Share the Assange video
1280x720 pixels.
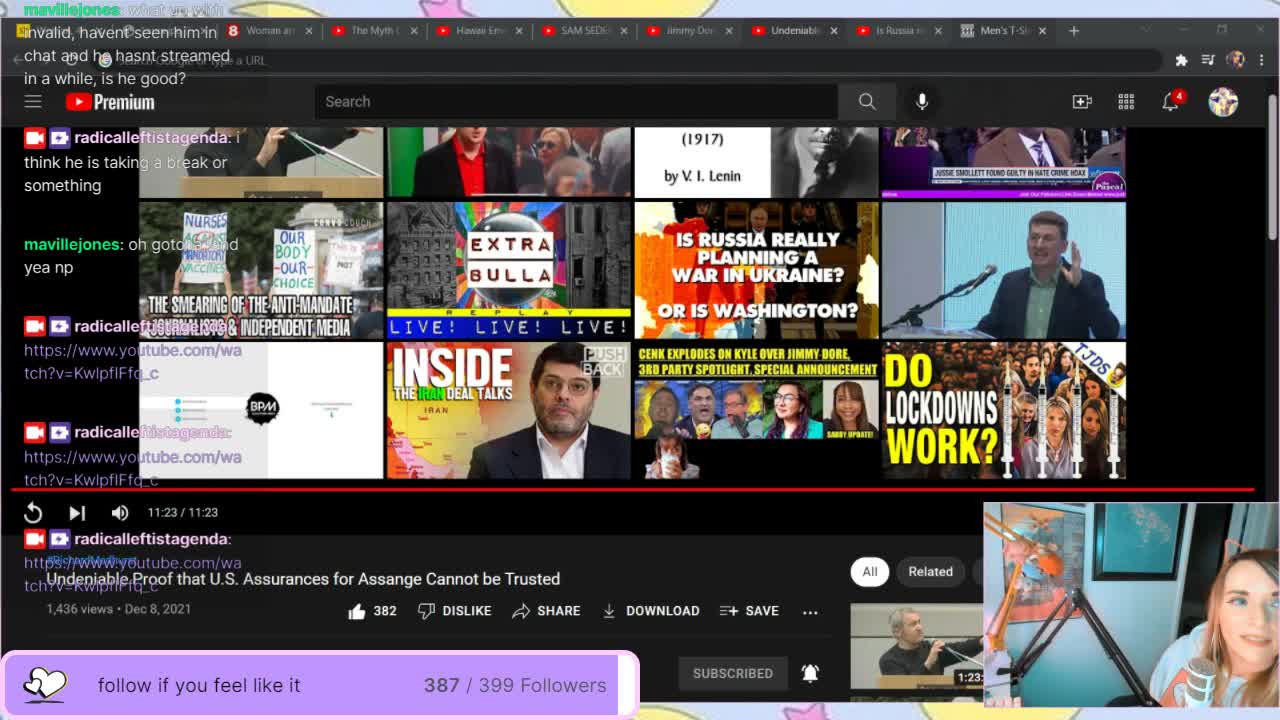[x=546, y=610]
